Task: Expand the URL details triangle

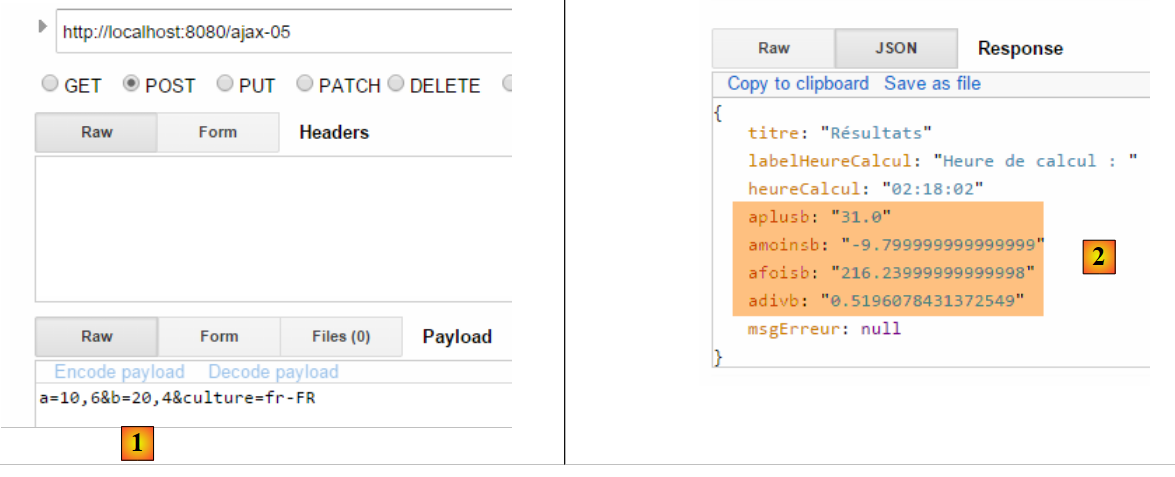Action: point(42,26)
